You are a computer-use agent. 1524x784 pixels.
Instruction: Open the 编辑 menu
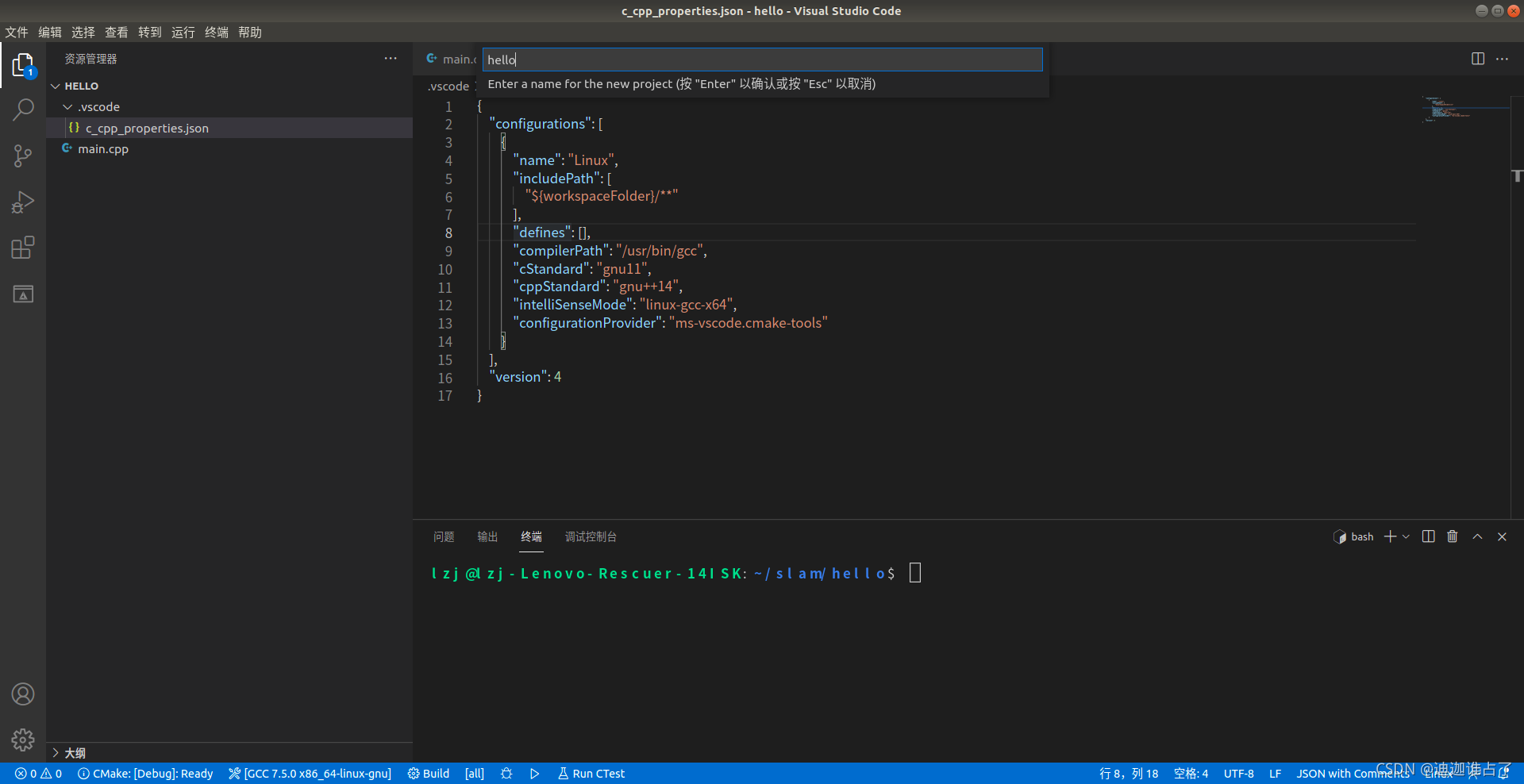click(x=50, y=33)
